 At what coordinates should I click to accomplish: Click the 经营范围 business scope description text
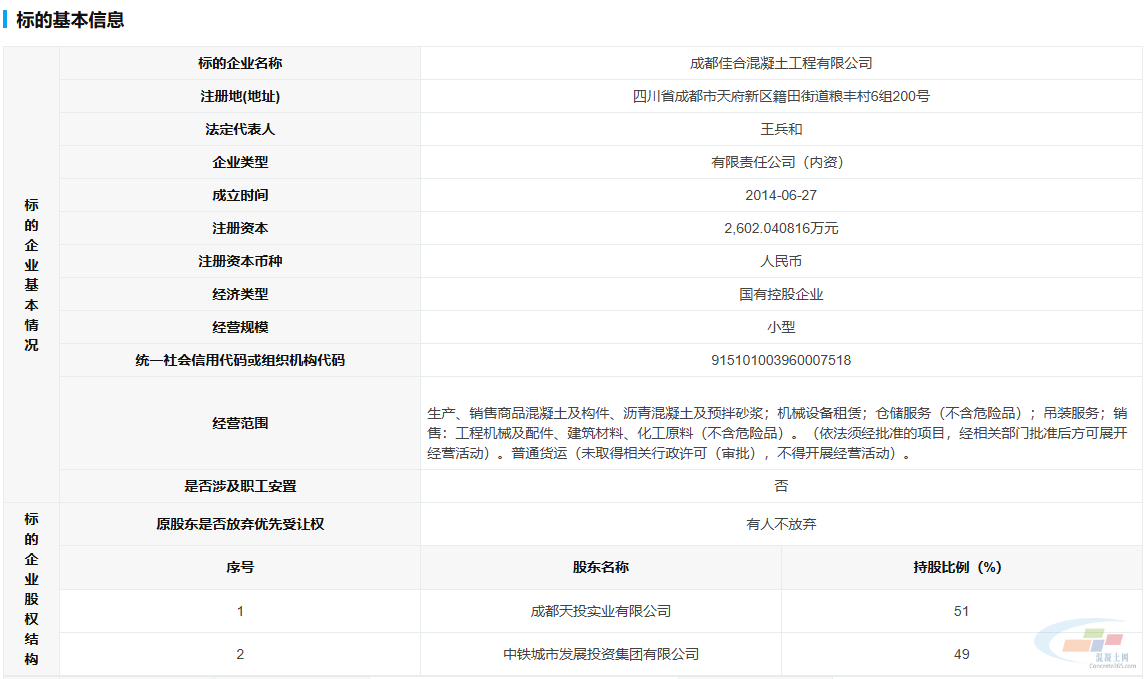click(781, 433)
